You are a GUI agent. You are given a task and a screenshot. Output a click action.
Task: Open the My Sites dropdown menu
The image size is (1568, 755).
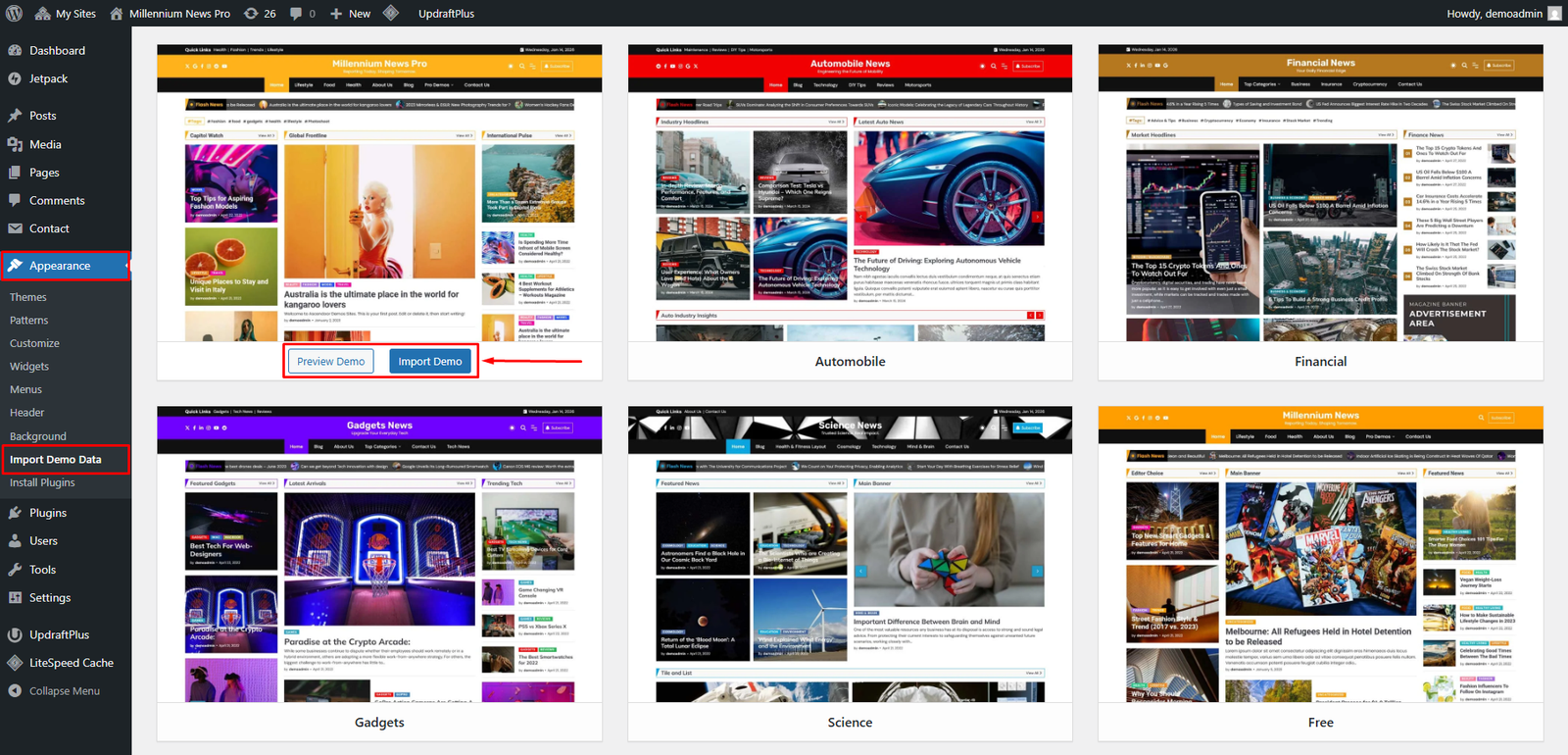(66, 14)
